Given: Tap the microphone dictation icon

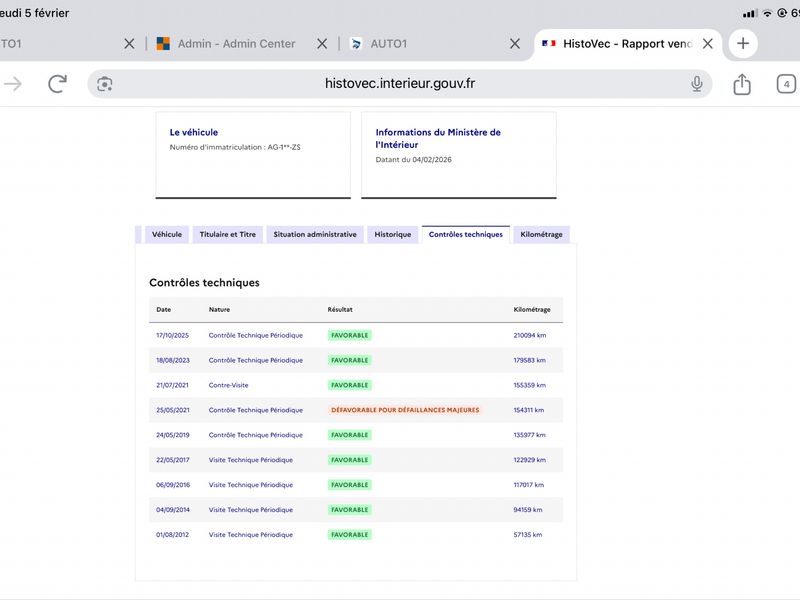Looking at the screenshot, I should 697,84.
